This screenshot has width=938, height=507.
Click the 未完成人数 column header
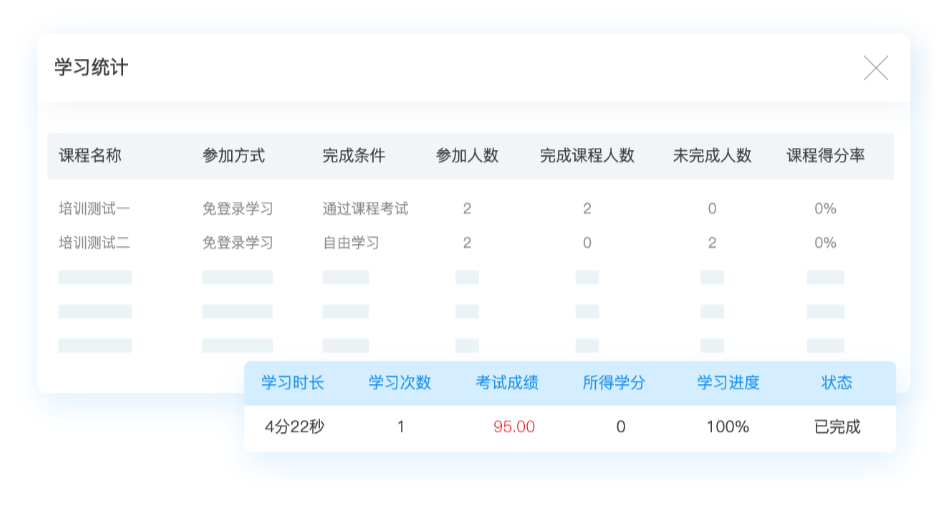(x=712, y=156)
